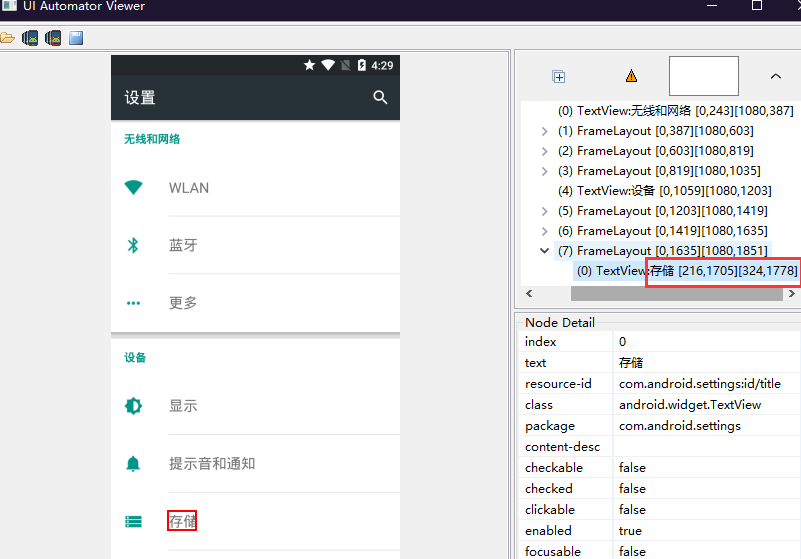Click the star icon in device status bar
The height and width of the screenshot is (559, 801).
[309, 65]
